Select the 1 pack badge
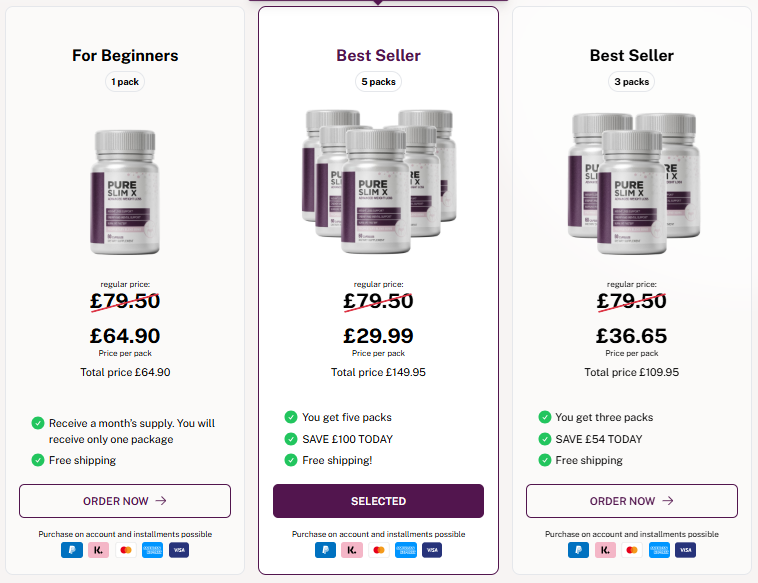 point(125,82)
